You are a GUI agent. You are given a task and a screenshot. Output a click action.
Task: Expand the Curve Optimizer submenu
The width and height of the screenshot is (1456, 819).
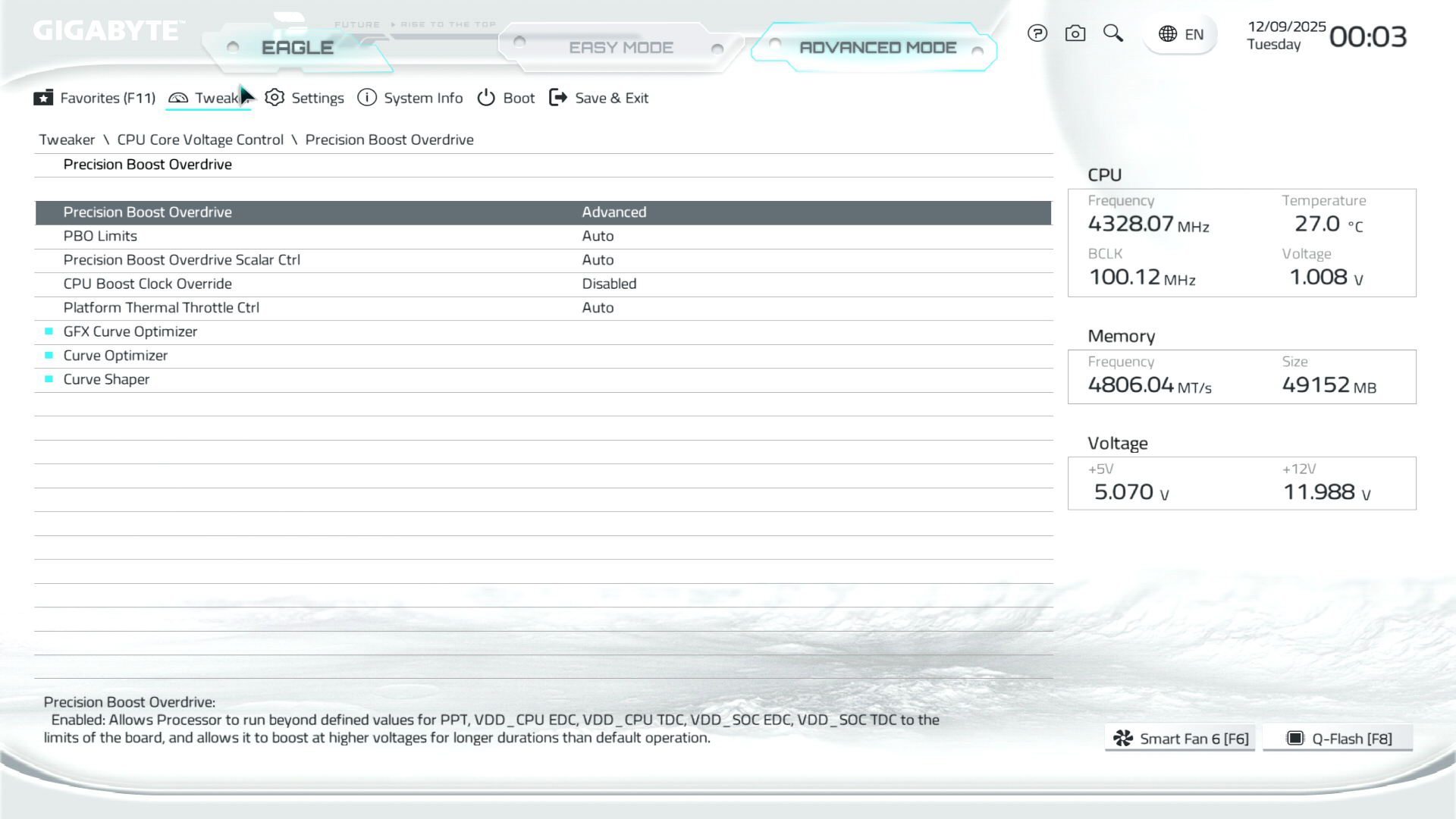click(115, 356)
